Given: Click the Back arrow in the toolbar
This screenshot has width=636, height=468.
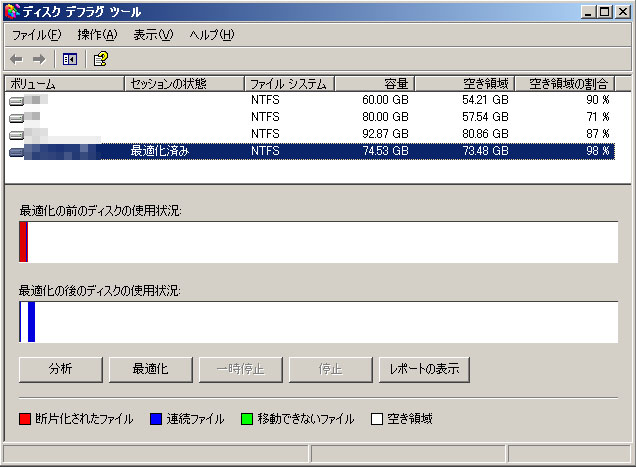Looking at the screenshot, I should [18, 59].
